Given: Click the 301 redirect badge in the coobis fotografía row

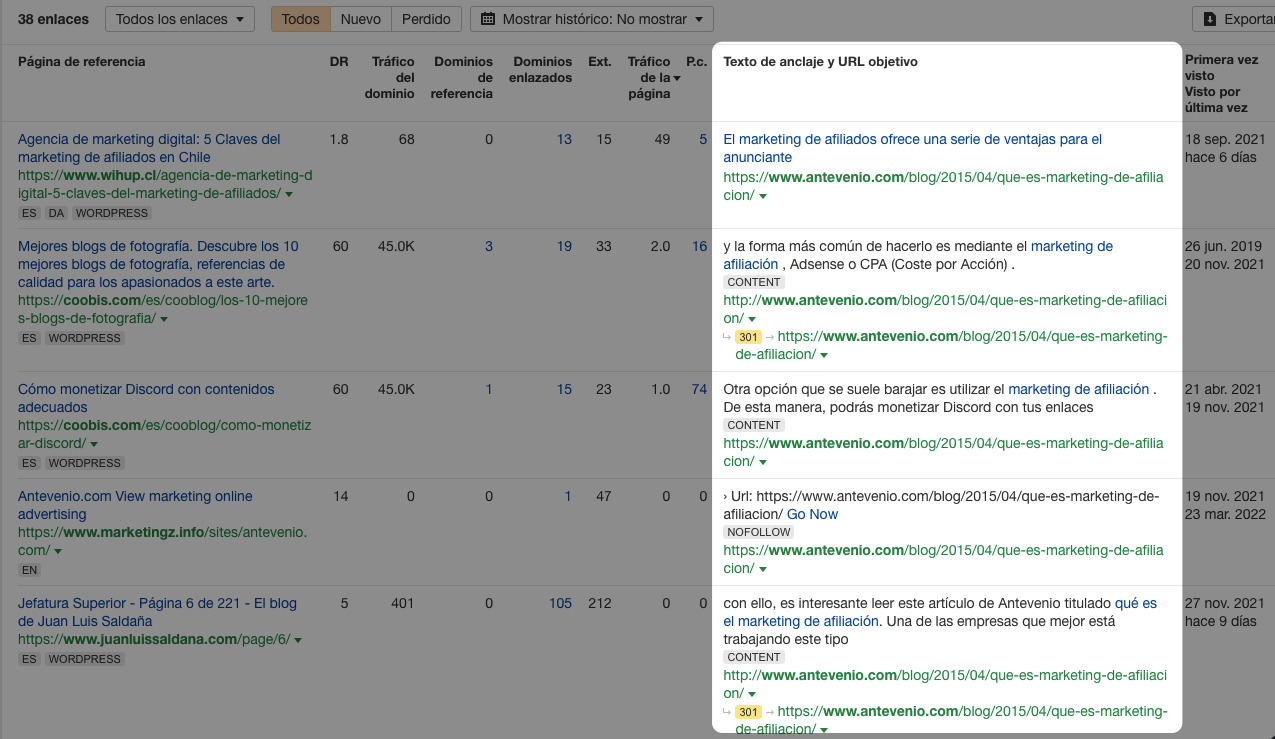Looking at the screenshot, I should (x=748, y=337).
